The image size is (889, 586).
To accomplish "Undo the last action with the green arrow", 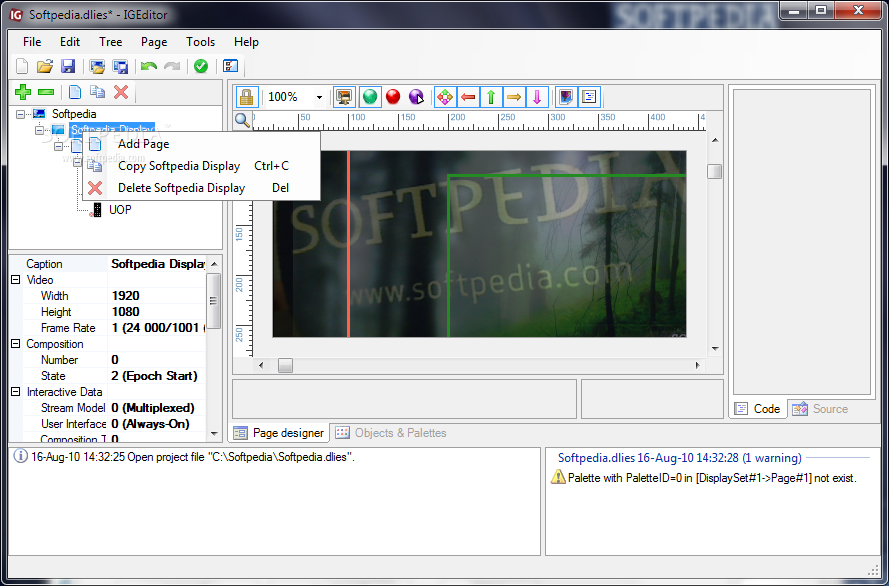I will (149, 66).
